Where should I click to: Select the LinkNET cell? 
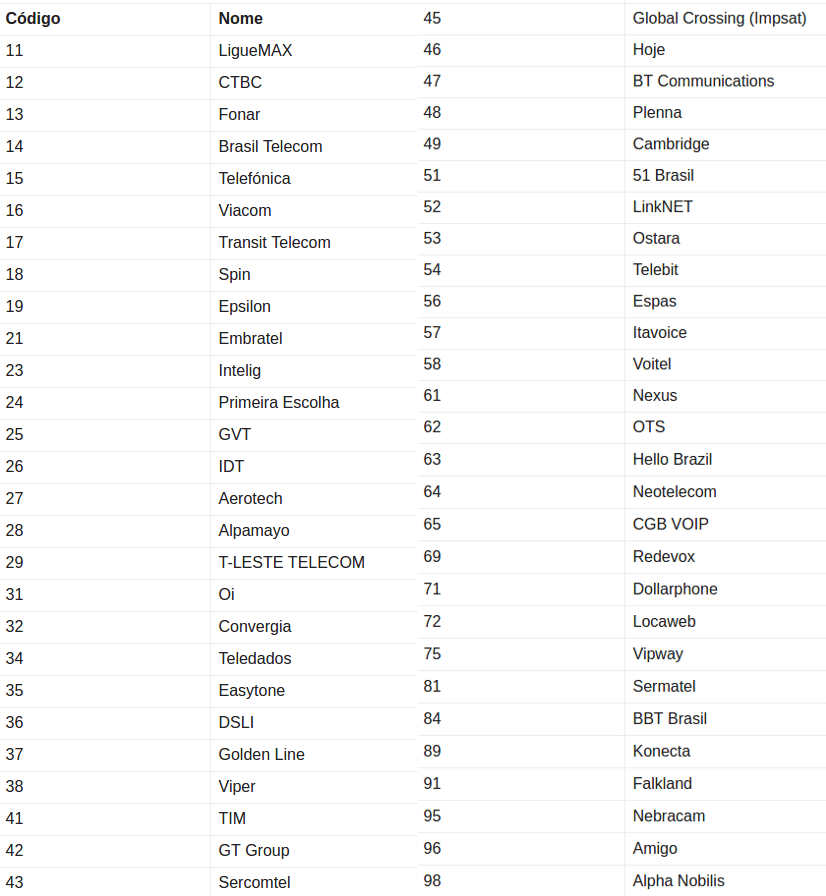[662, 207]
